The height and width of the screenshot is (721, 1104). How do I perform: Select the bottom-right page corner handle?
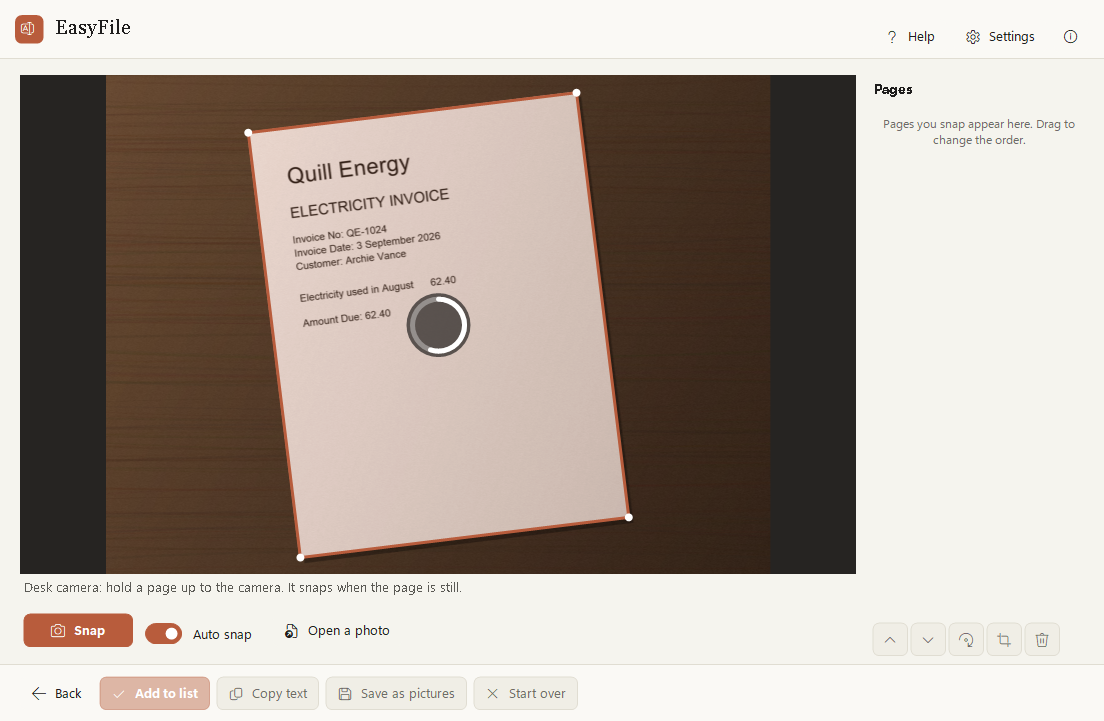coord(629,518)
